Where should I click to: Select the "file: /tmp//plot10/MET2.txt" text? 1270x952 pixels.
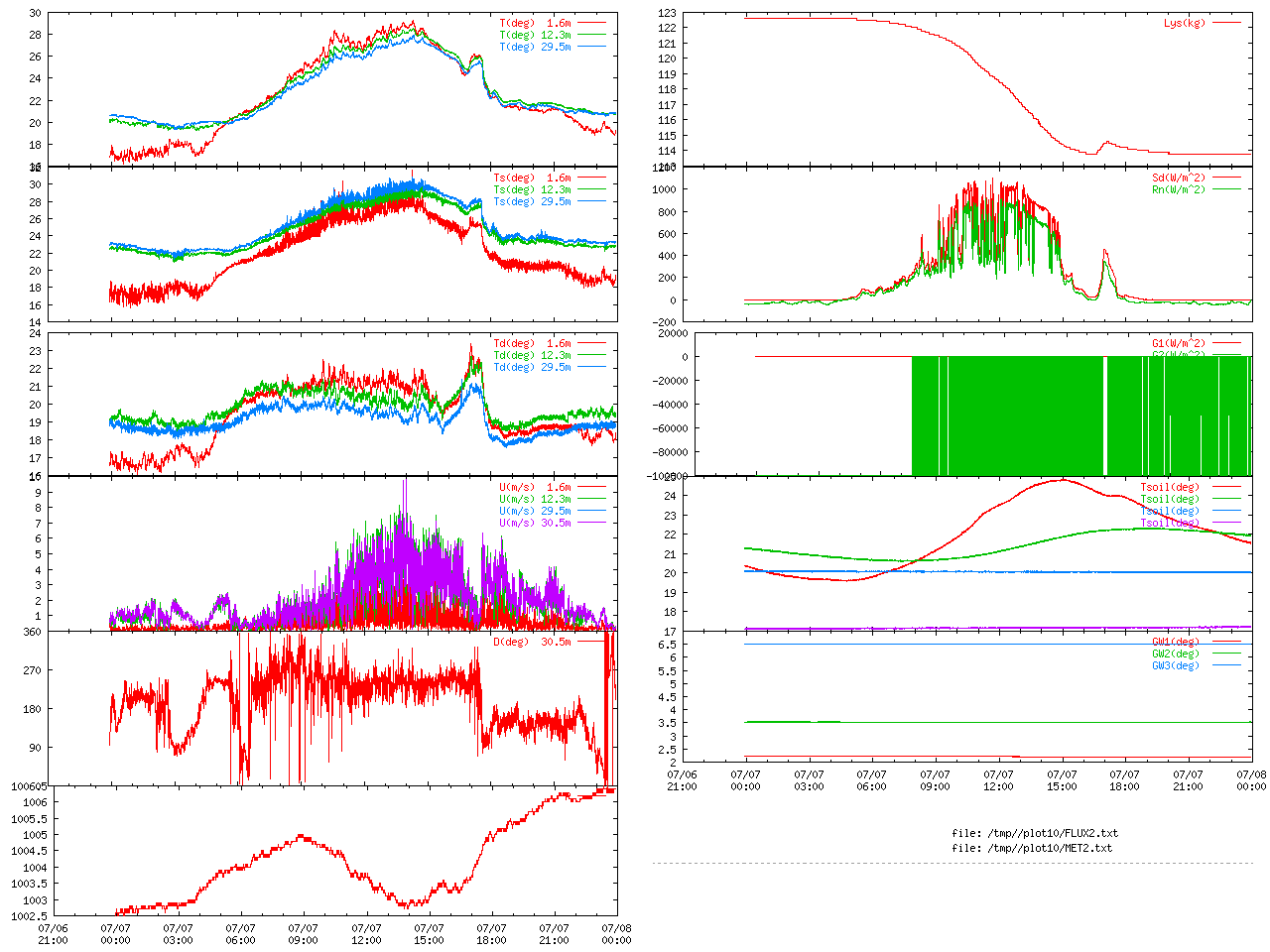pyautogui.click(x=1032, y=848)
